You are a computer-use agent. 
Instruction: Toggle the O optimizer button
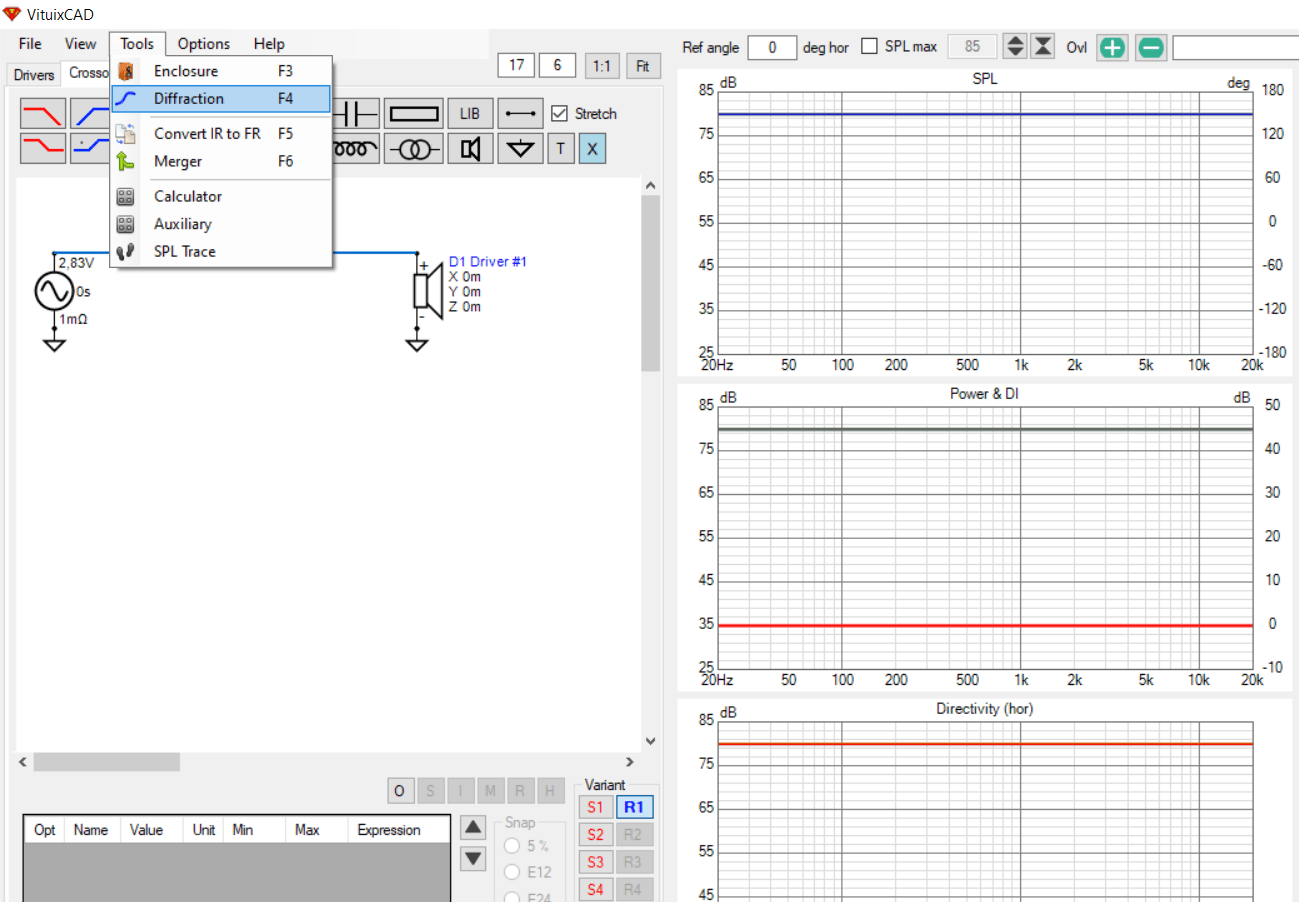tap(399, 791)
